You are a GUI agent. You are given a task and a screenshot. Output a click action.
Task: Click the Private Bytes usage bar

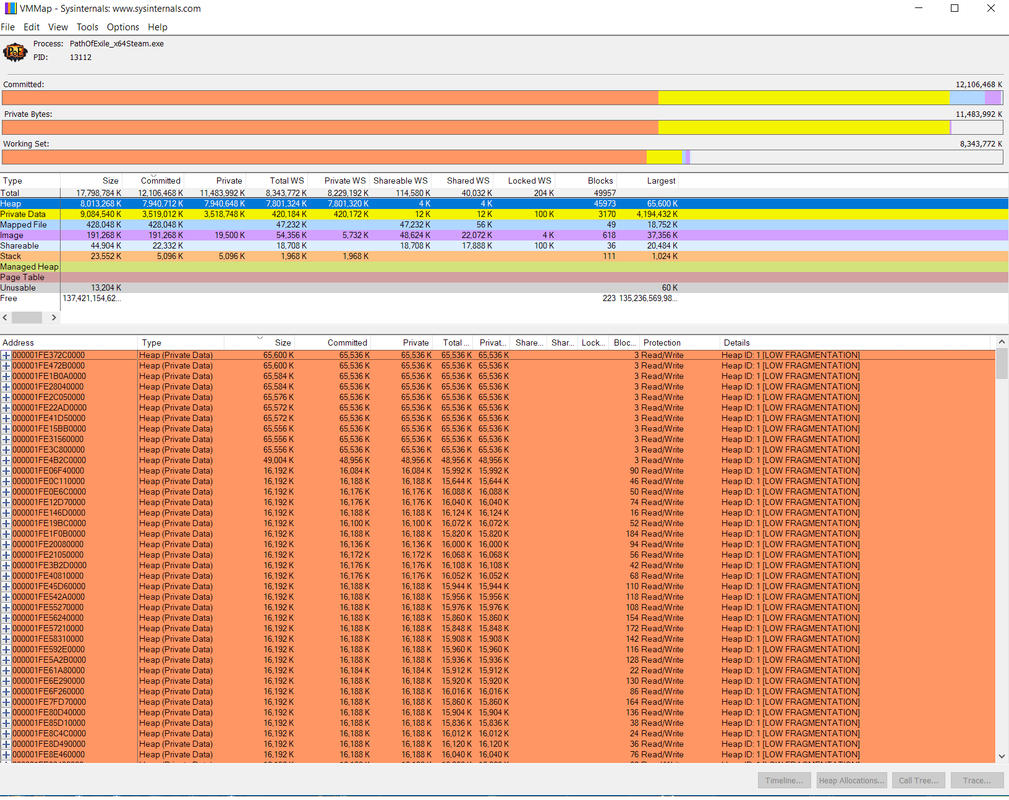tap(503, 127)
